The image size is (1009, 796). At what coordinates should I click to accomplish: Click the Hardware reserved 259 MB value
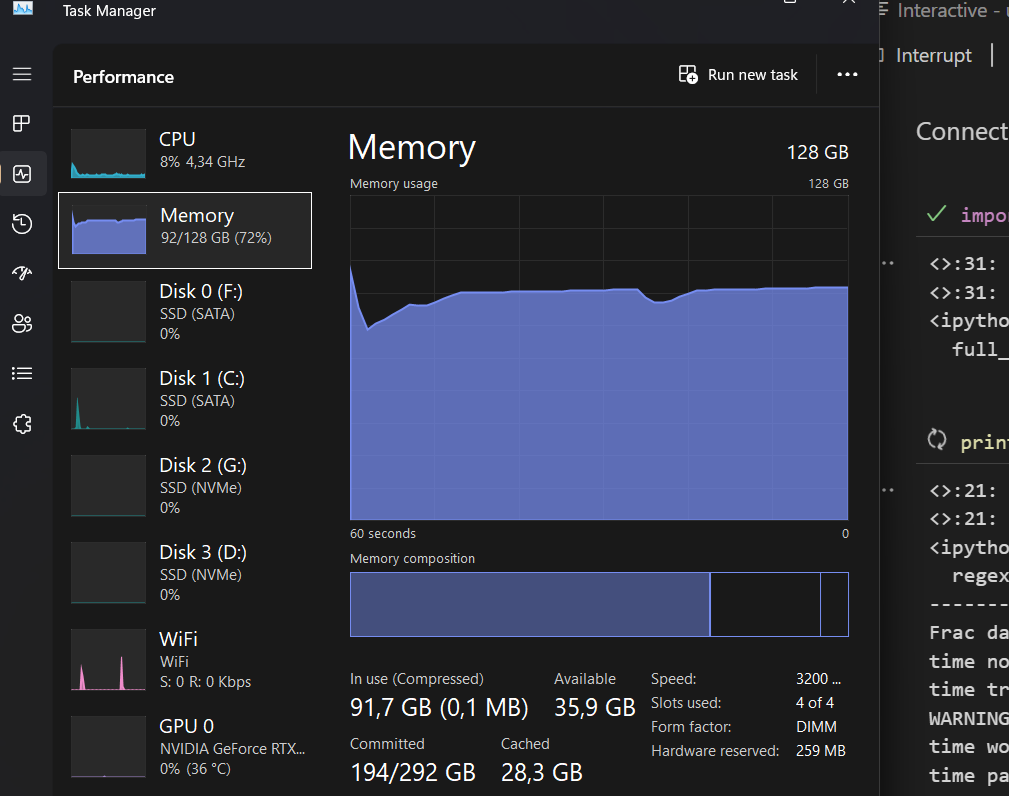point(820,751)
